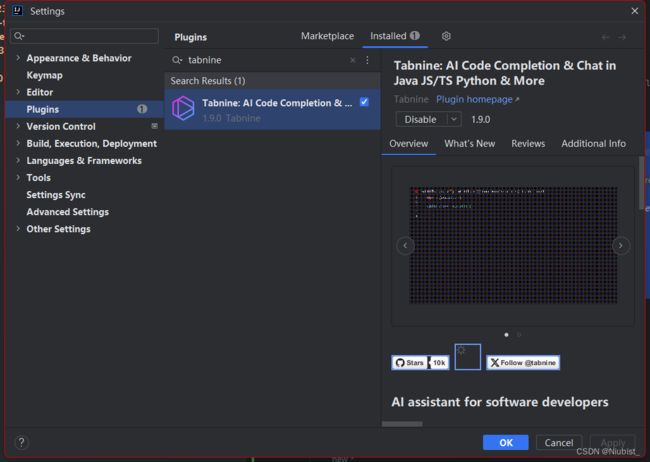Open the Reviews tab
Screen dimensions: 650x462
528,143
